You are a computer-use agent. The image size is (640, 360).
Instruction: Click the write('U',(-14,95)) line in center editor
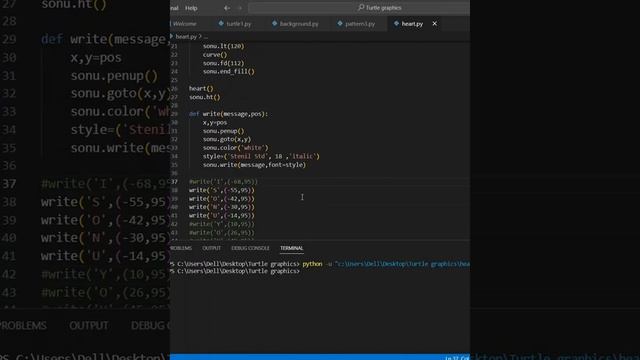coord(222,216)
